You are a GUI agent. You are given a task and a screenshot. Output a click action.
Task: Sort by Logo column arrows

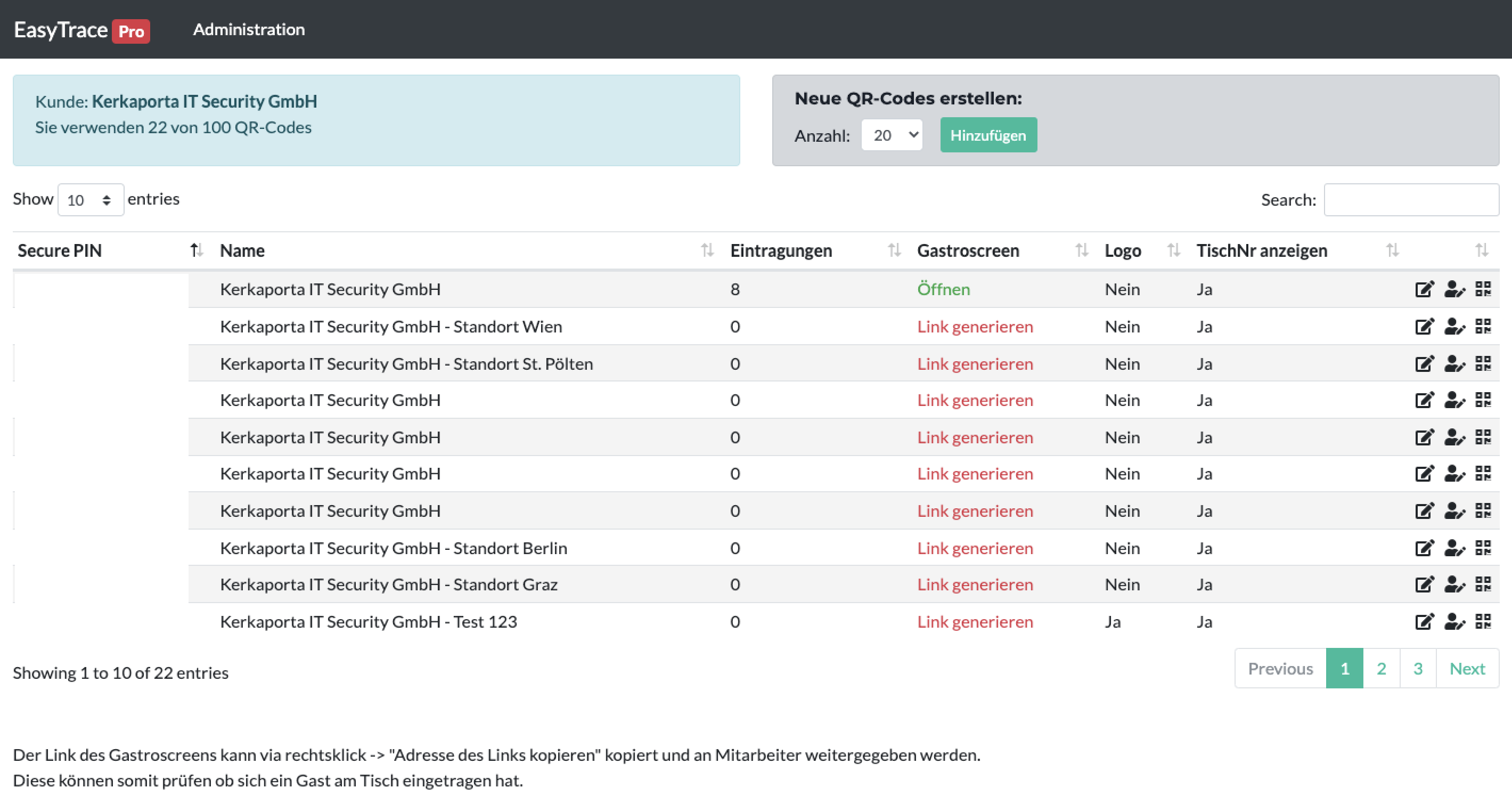tap(1173, 251)
